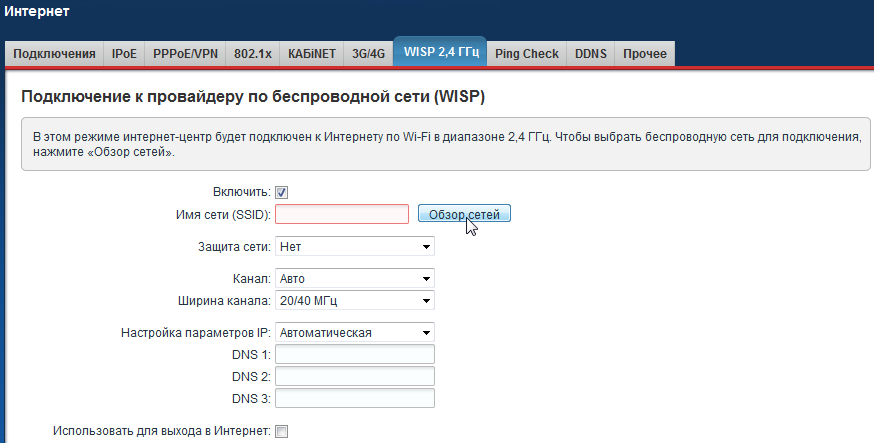This screenshot has width=874, height=443.
Task: Expand the Защита сети dropdown
Action: [x=354, y=246]
